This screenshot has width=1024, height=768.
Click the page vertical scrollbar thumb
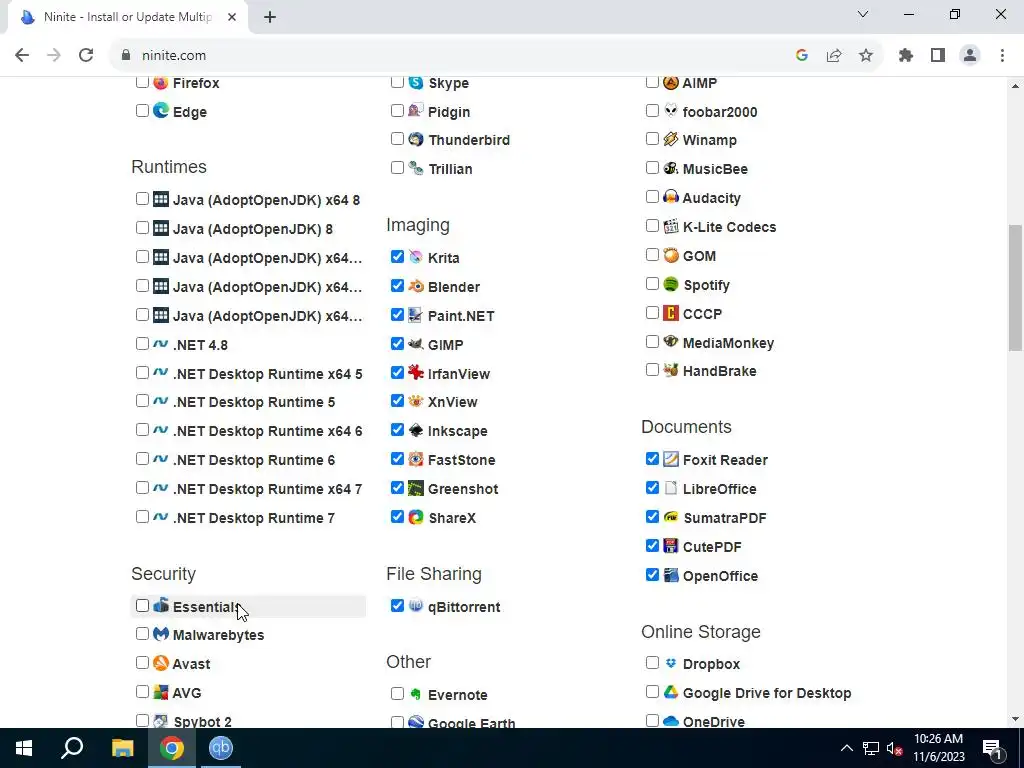coord(1015,288)
